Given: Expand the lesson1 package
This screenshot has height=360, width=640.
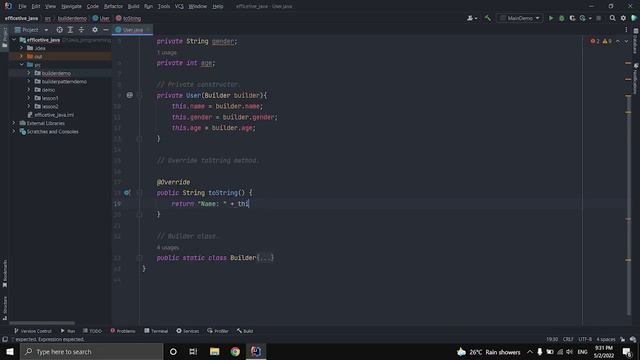Looking at the screenshot, I should [29, 98].
